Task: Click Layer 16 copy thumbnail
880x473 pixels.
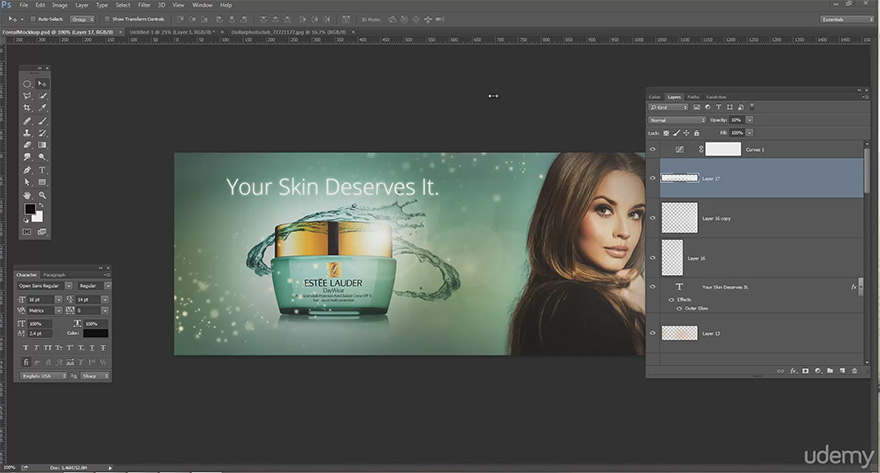Action: coord(679,218)
